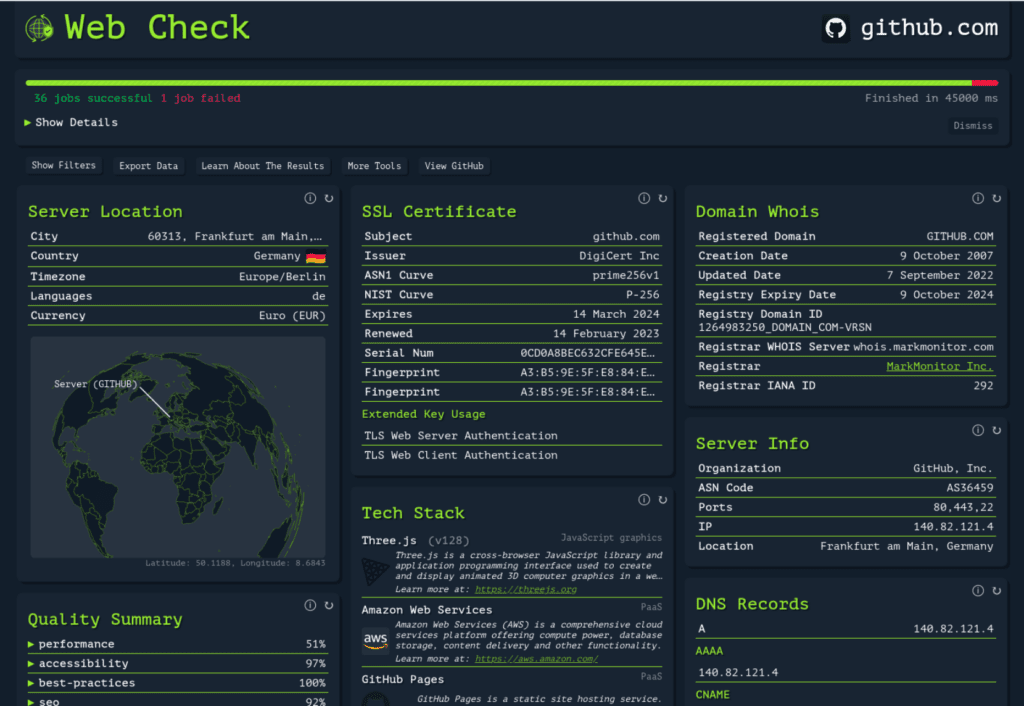This screenshot has height=706, width=1024.
Task: Open info for DNS Records card
Action: [x=978, y=590]
